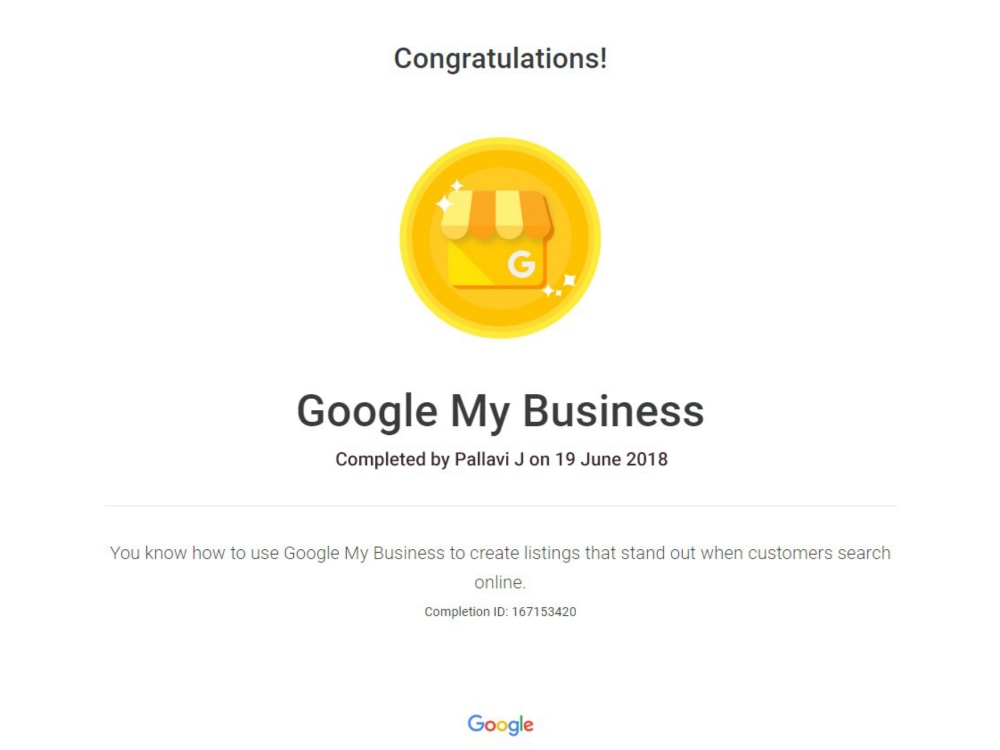The width and height of the screenshot is (1000, 750).
Task: Click the 'Completed by' text
Action: (392, 460)
